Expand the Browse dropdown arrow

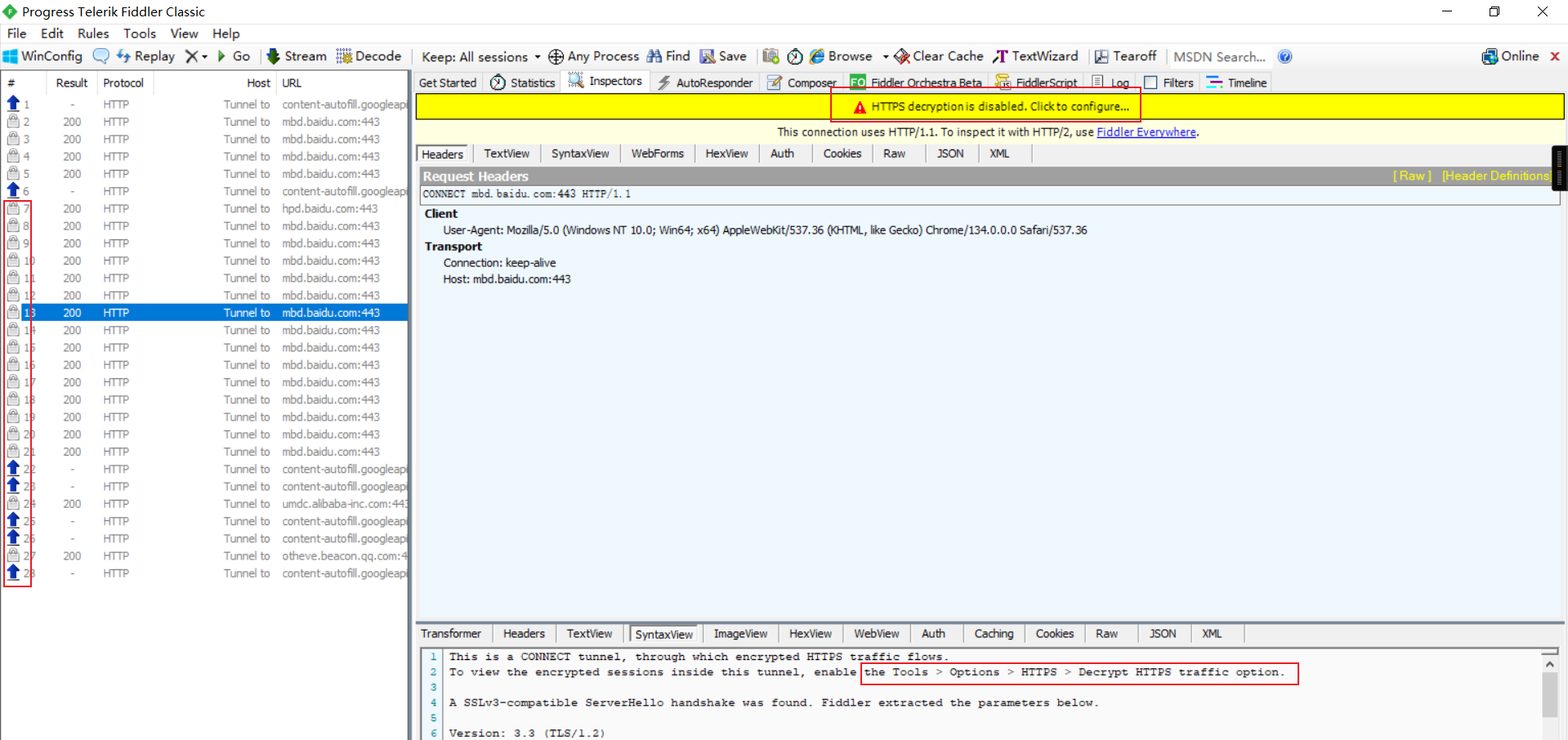pos(886,56)
